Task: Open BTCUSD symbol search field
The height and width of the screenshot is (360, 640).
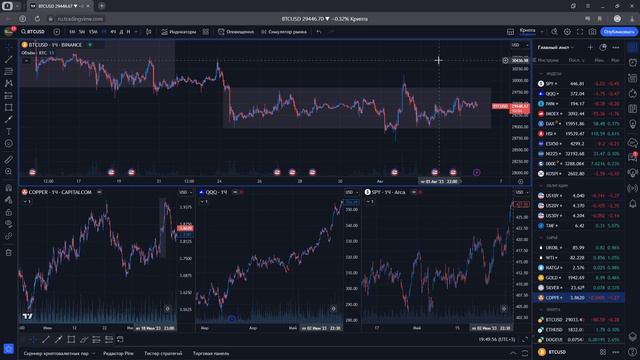Action: pyautogui.click(x=33, y=31)
